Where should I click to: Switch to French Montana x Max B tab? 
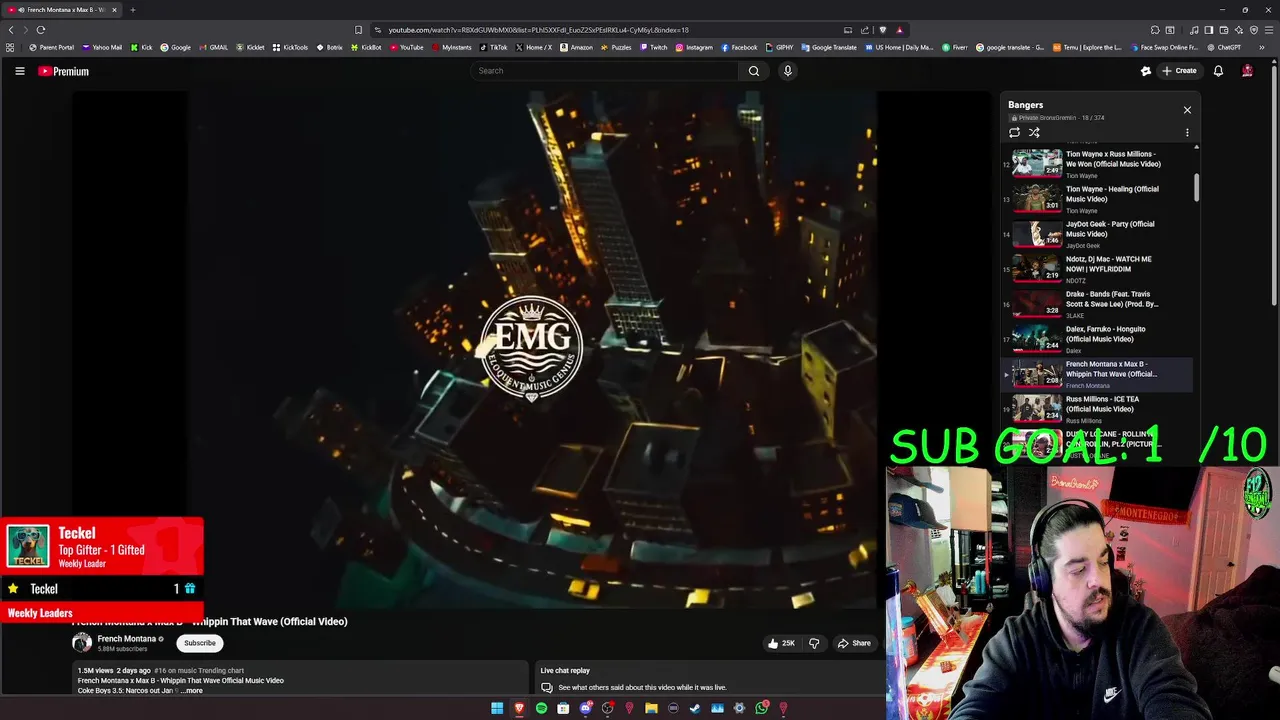(x=62, y=10)
